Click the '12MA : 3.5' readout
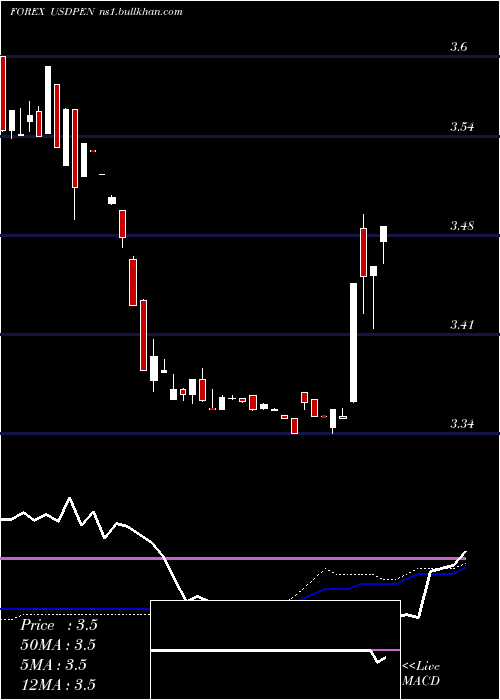 (58, 684)
